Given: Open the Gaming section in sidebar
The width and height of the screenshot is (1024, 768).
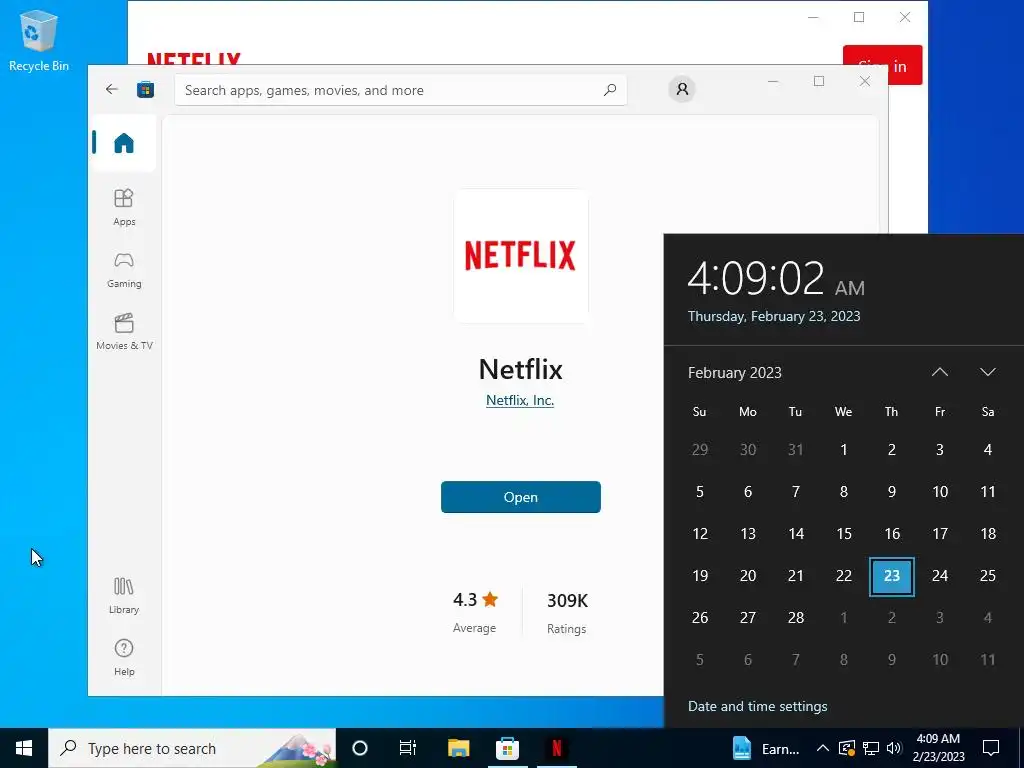Looking at the screenshot, I should coord(124,270).
